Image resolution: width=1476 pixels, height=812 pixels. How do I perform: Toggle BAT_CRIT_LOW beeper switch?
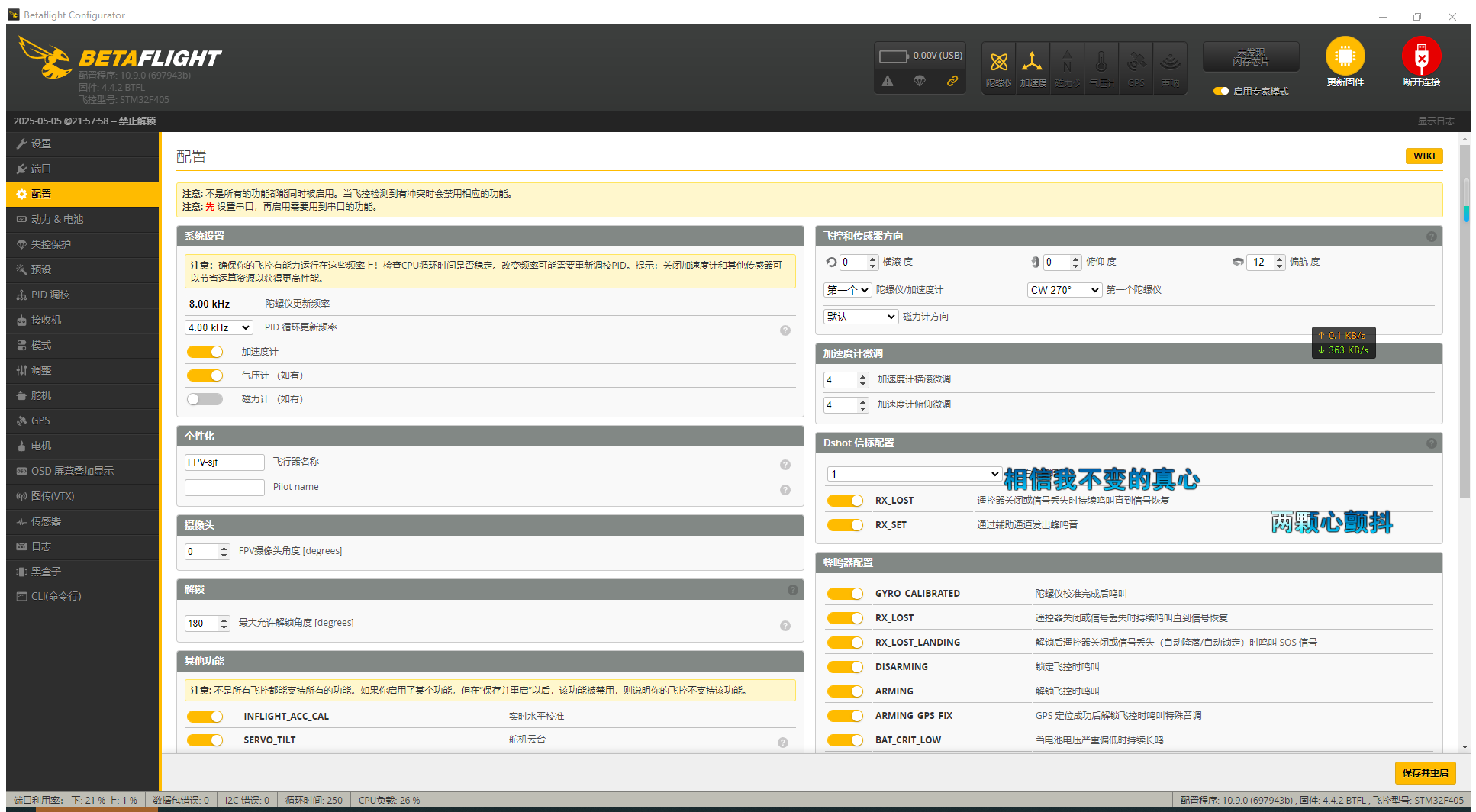[x=845, y=740]
